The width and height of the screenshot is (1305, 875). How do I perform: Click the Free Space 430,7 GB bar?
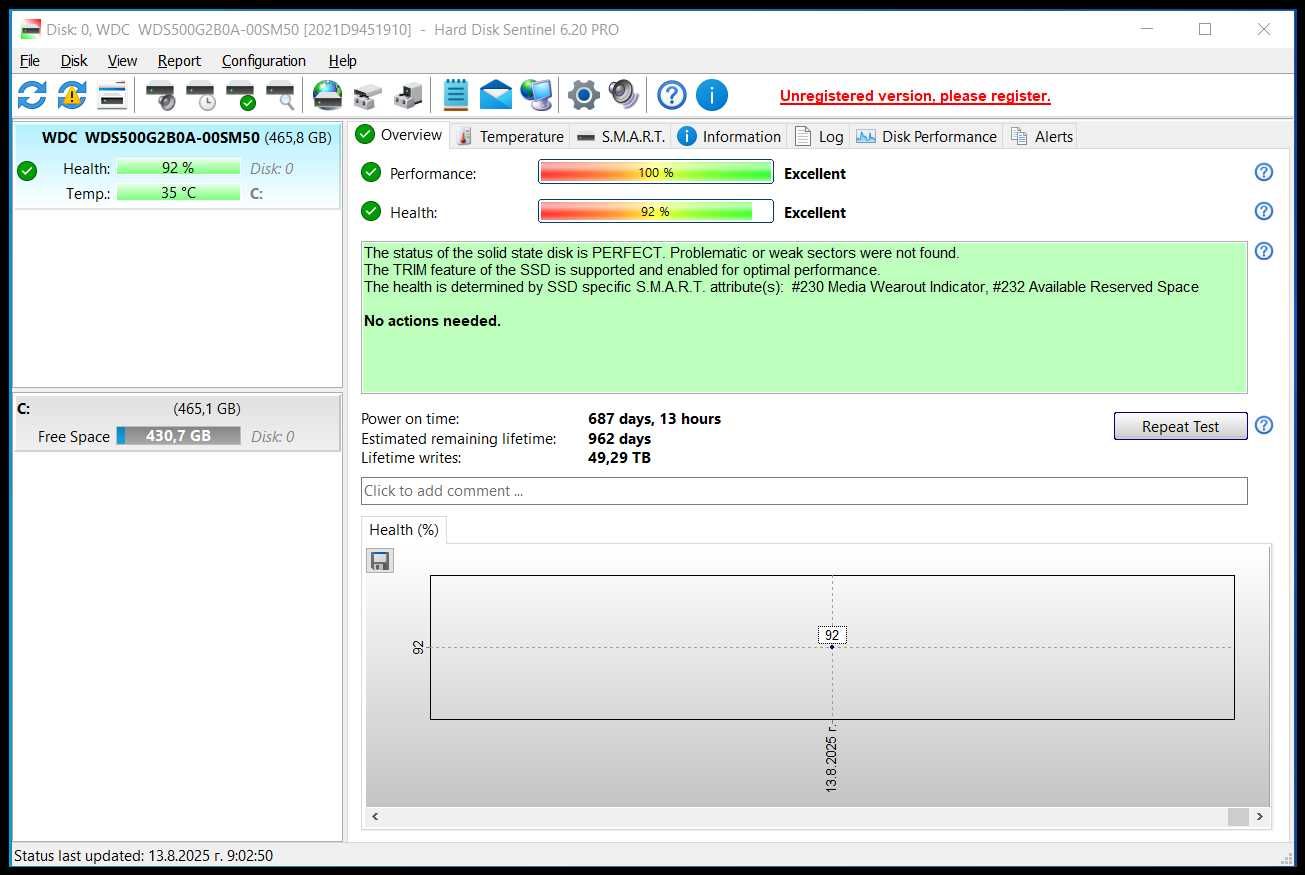click(179, 436)
